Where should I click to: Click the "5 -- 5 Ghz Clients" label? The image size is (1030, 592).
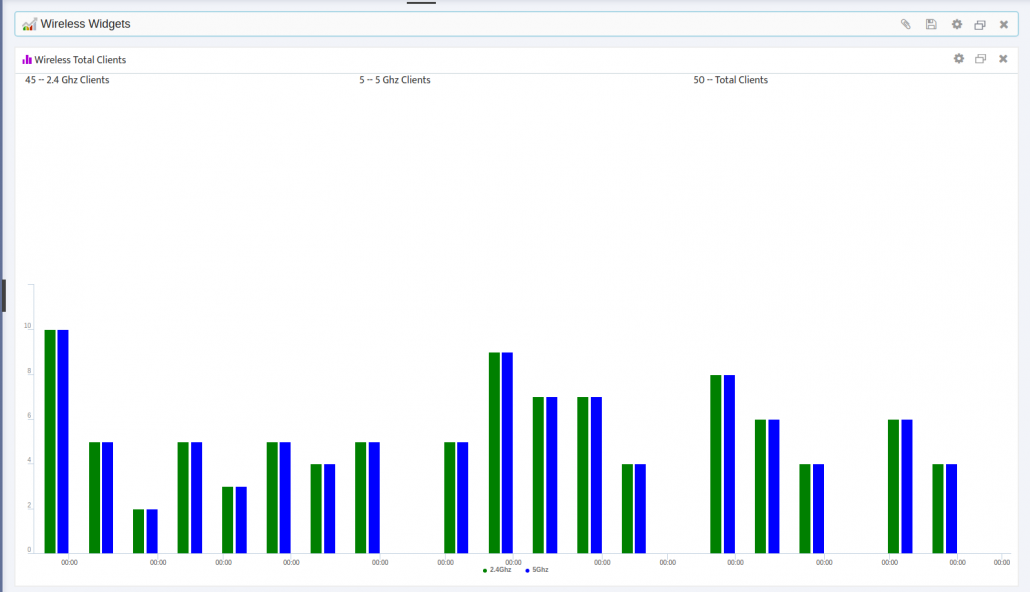coord(395,80)
